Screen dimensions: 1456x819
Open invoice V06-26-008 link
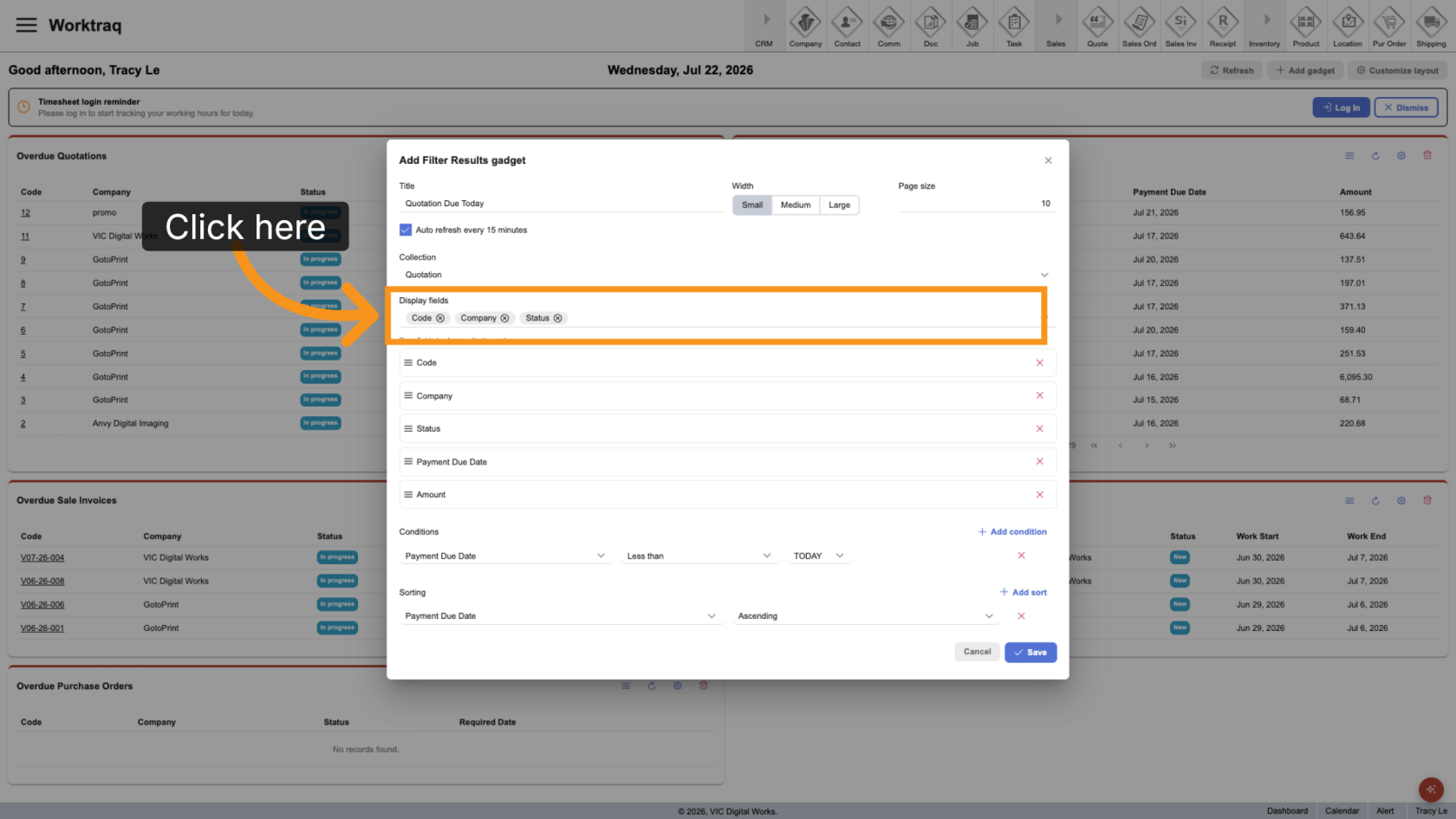point(42,582)
